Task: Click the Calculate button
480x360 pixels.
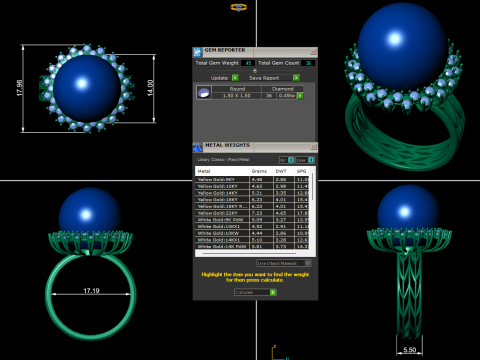Action: 255,292
